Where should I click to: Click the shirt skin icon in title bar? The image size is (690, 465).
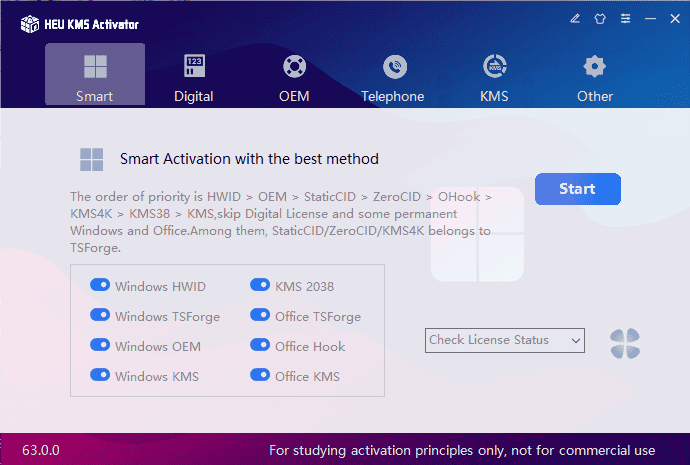pyautogui.click(x=600, y=18)
